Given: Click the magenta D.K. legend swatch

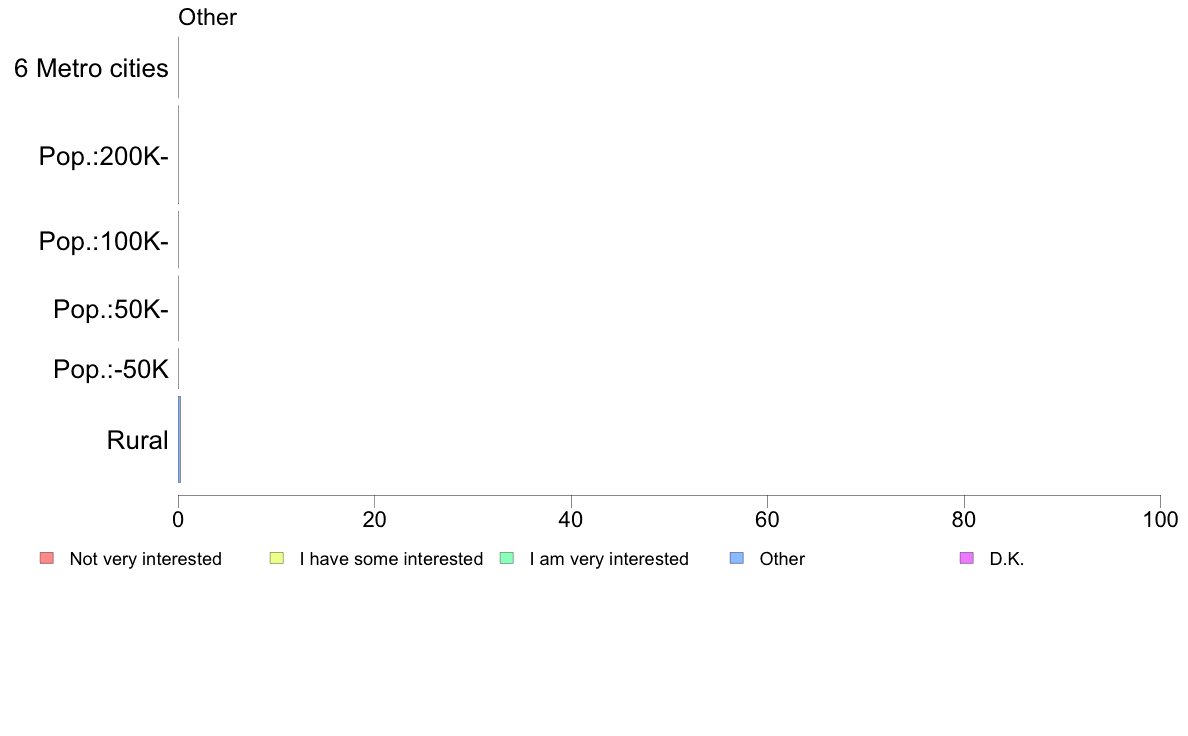Looking at the screenshot, I should click(x=967, y=559).
